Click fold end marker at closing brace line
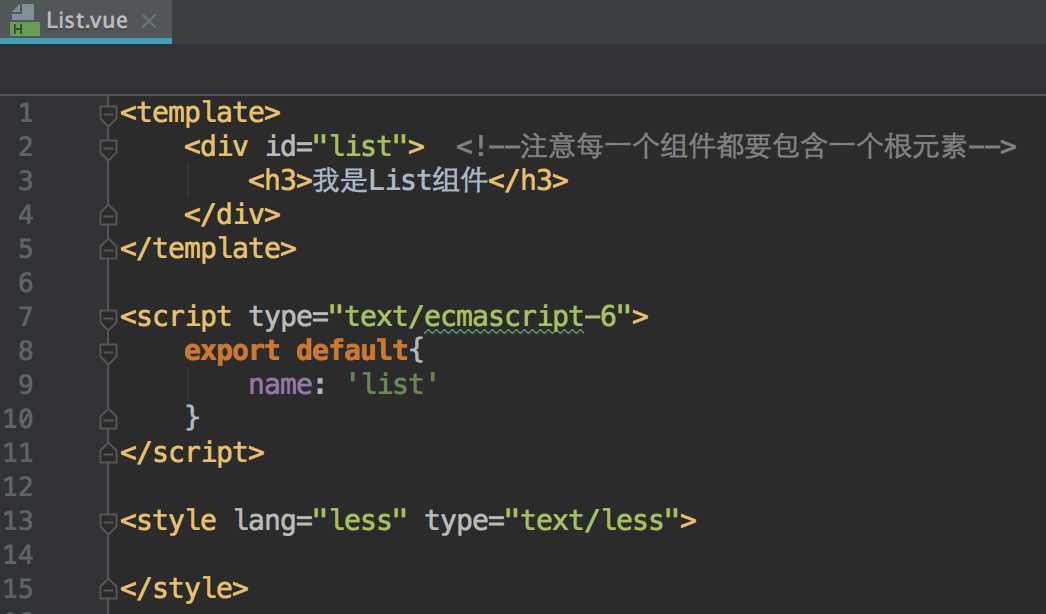Image resolution: width=1046 pixels, height=614 pixels. click(108, 419)
